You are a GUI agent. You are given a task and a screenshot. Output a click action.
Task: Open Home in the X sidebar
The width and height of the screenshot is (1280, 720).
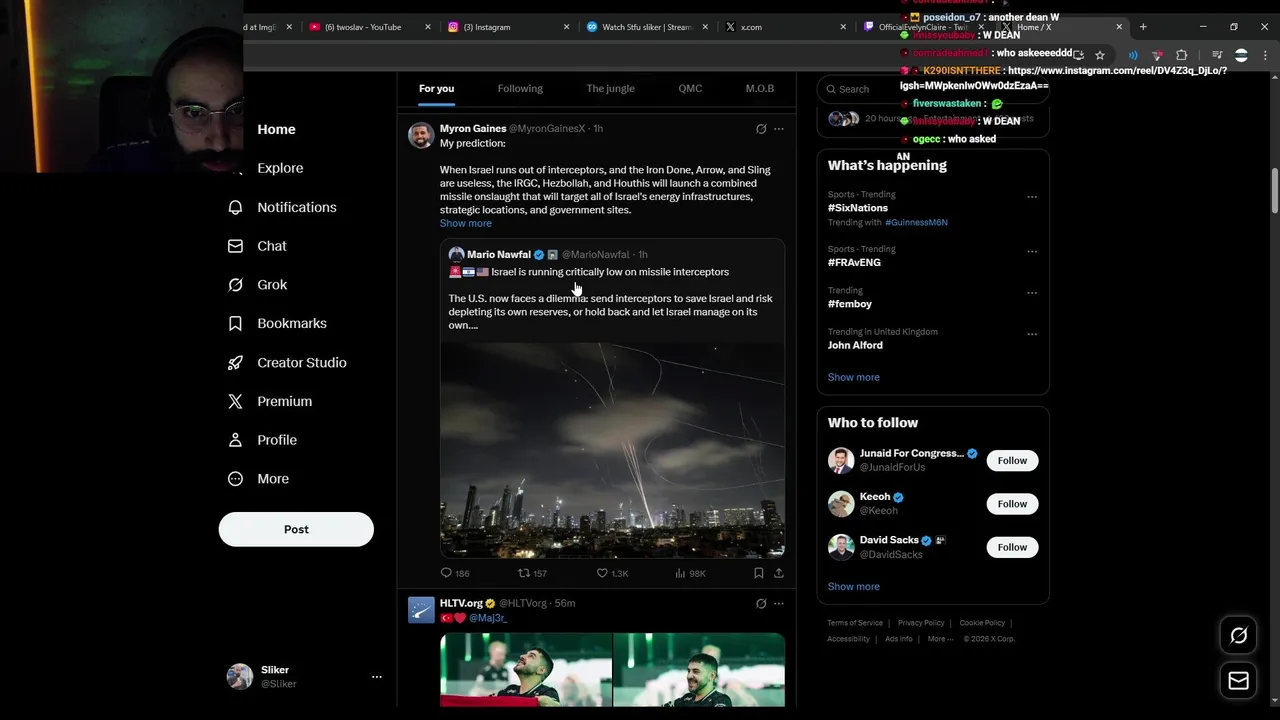point(276,129)
